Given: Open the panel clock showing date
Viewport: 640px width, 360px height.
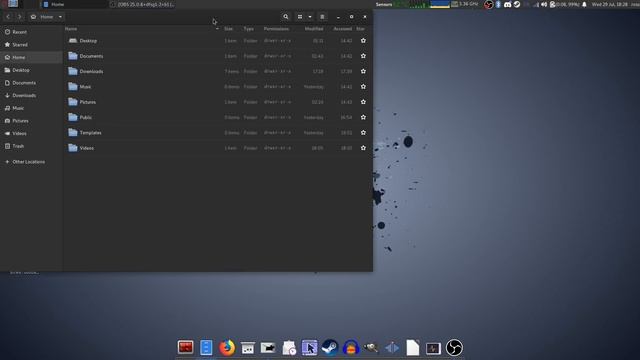Looking at the screenshot, I should (x=610, y=4).
